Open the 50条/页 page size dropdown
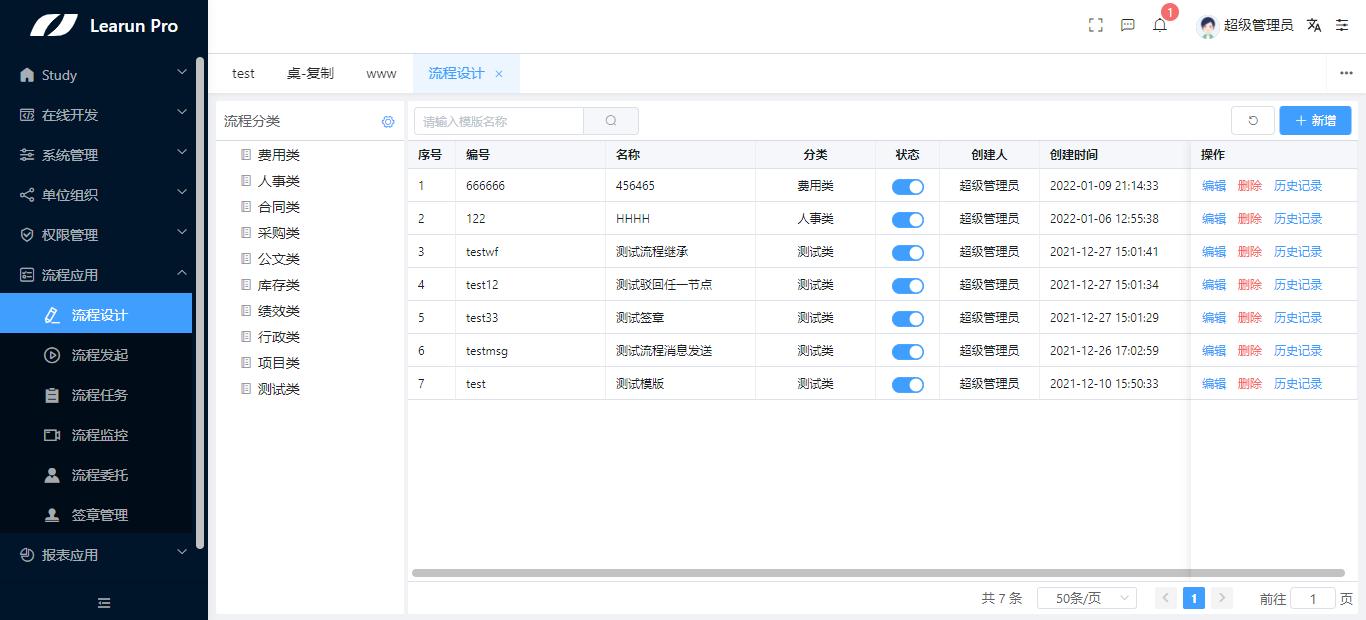Image resolution: width=1366 pixels, height=620 pixels. pos(1086,597)
